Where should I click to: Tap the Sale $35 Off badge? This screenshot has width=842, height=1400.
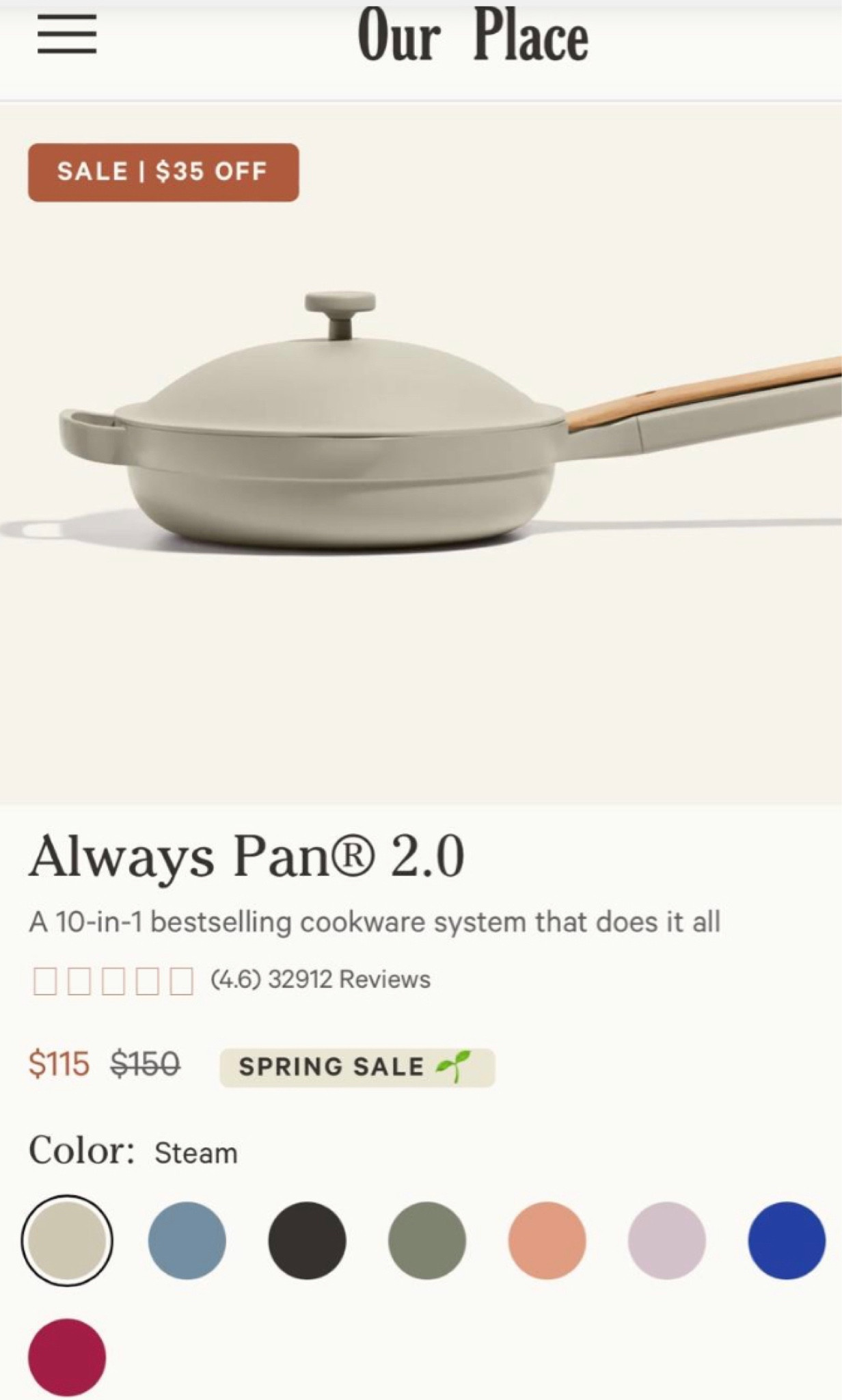pos(163,172)
